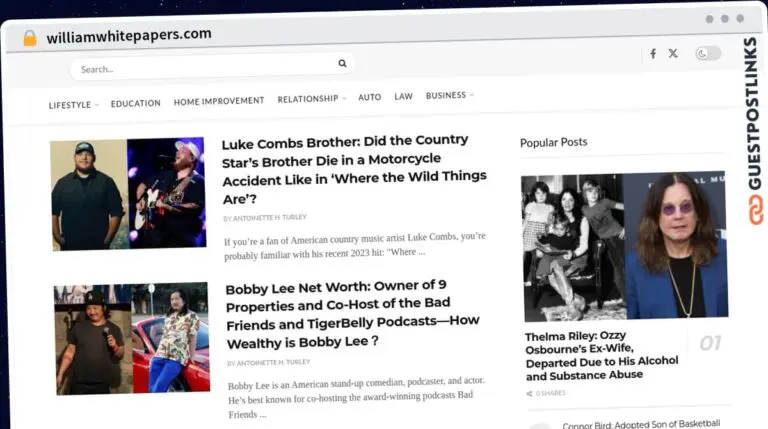Viewport: 768px width, 429px height.
Task: Expand the Lifestyle dropdown menu
Action: pyautogui.click(x=73, y=104)
